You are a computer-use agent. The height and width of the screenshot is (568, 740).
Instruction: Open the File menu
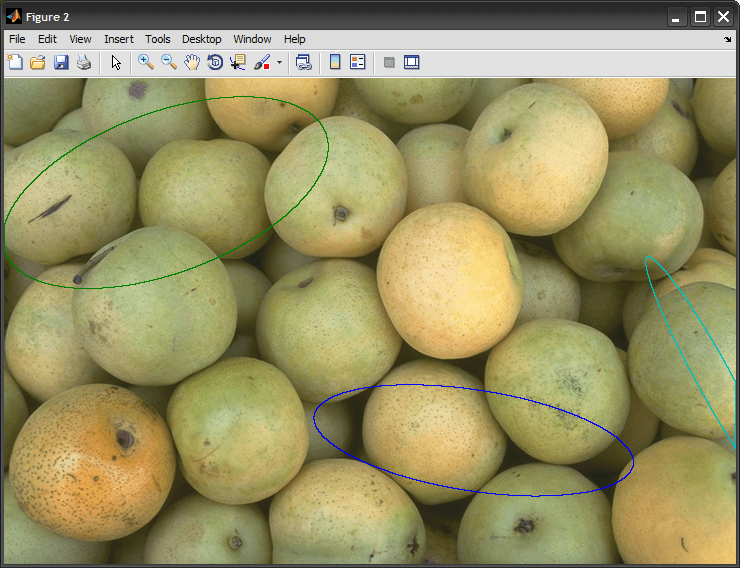[17, 39]
